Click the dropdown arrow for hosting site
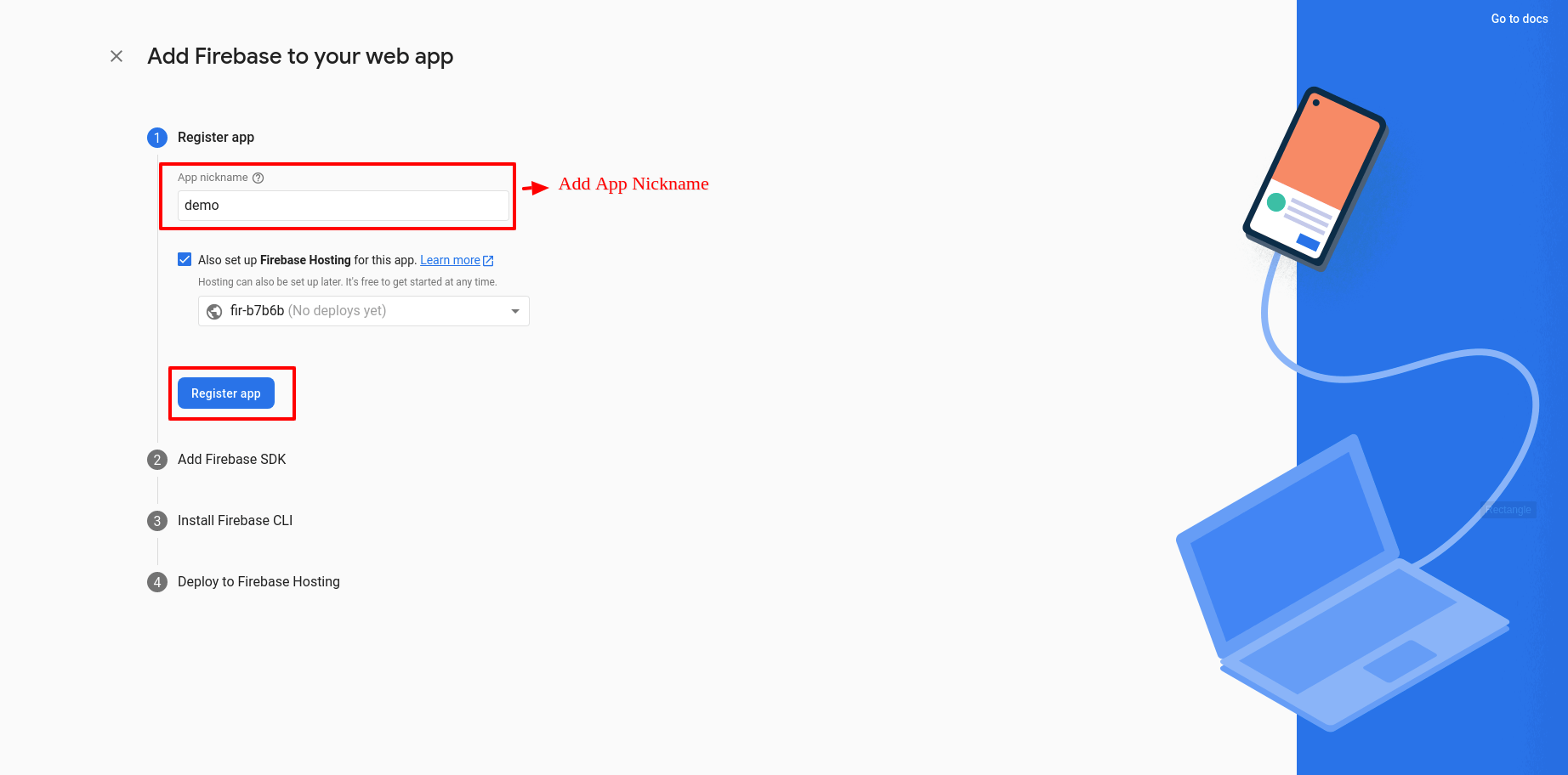The width and height of the screenshot is (1568, 775). [514, 312]
